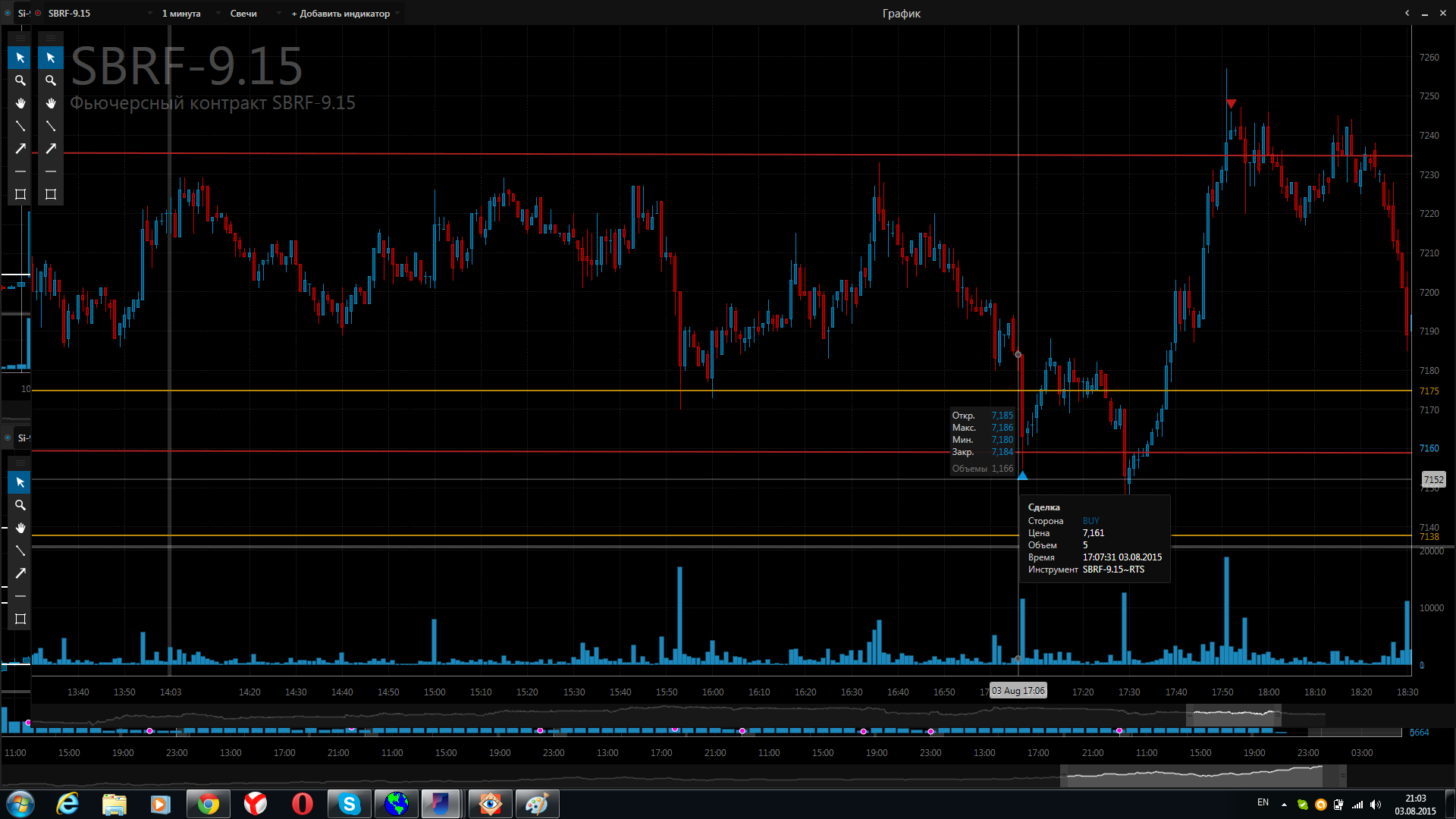Choose the horizontal line tool in the SBRF-9.15 chart toolbar
This screenshot has width=1456, height=819.
pos(51,171)
